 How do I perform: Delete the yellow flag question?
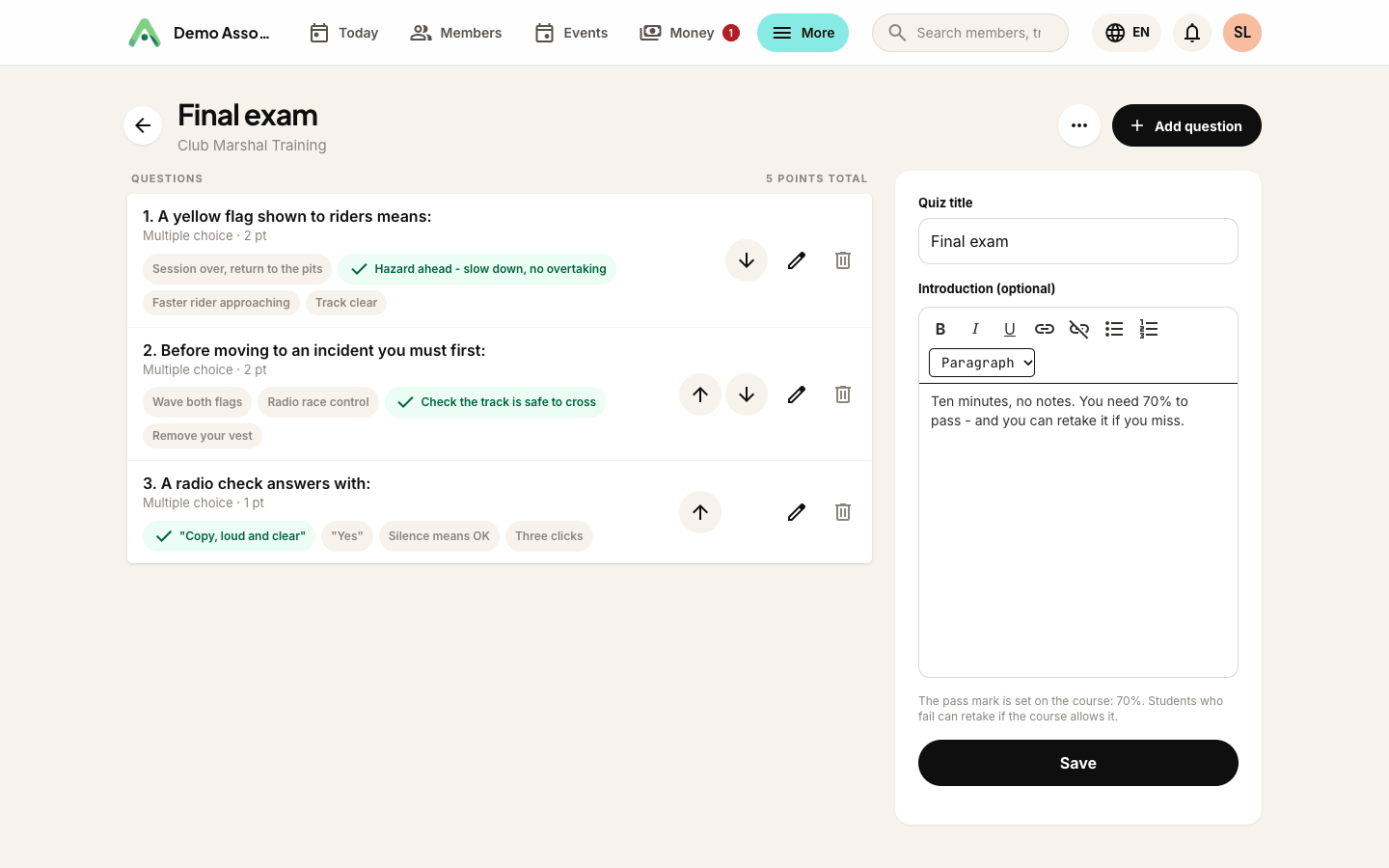[843, 260]
